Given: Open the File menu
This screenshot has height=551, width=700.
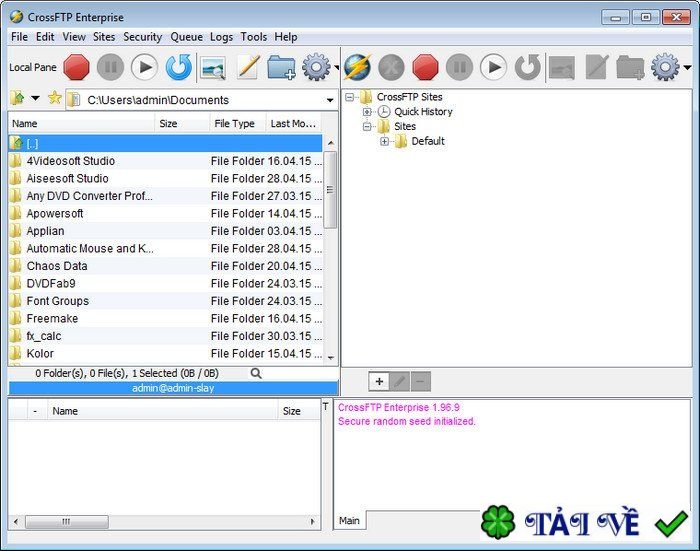Looking at the screenshot, I should 19,37.
